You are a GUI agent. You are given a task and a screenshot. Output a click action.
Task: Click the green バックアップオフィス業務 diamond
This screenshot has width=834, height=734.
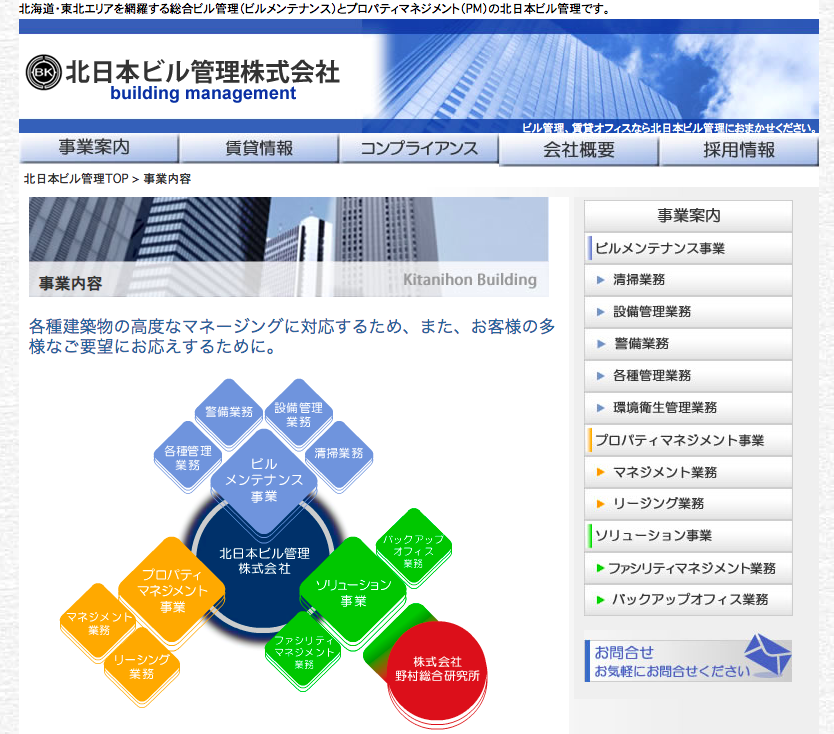coord(413,548)
